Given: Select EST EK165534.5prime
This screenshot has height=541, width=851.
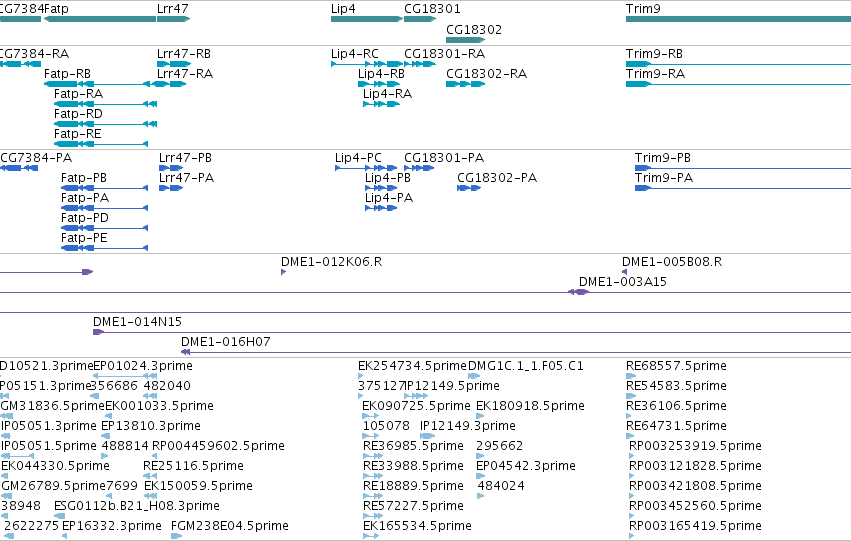Looking at the screenshot, I should point(371,536).
